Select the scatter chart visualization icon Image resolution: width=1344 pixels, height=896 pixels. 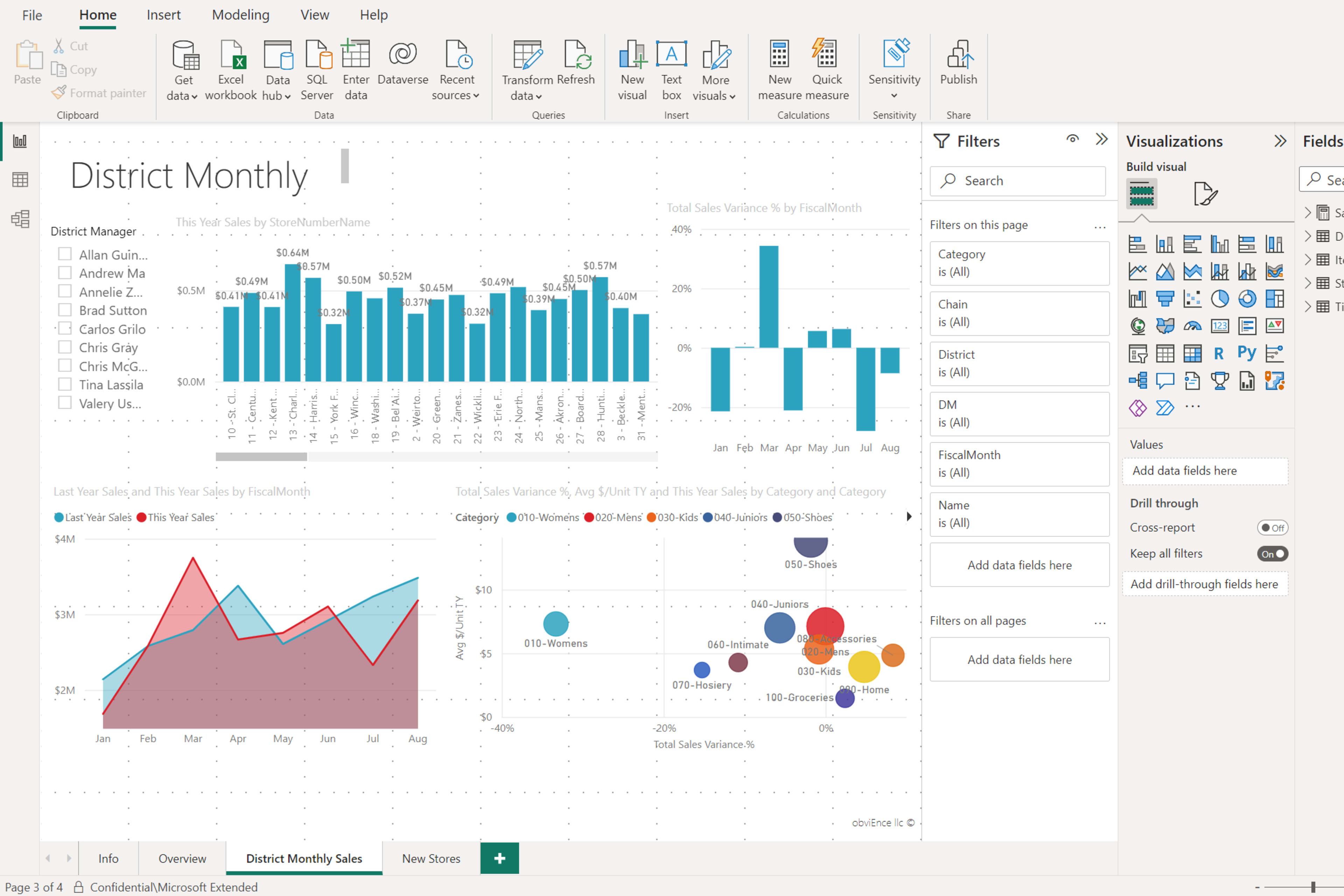pyautogui.click(x=1192, y=298)
